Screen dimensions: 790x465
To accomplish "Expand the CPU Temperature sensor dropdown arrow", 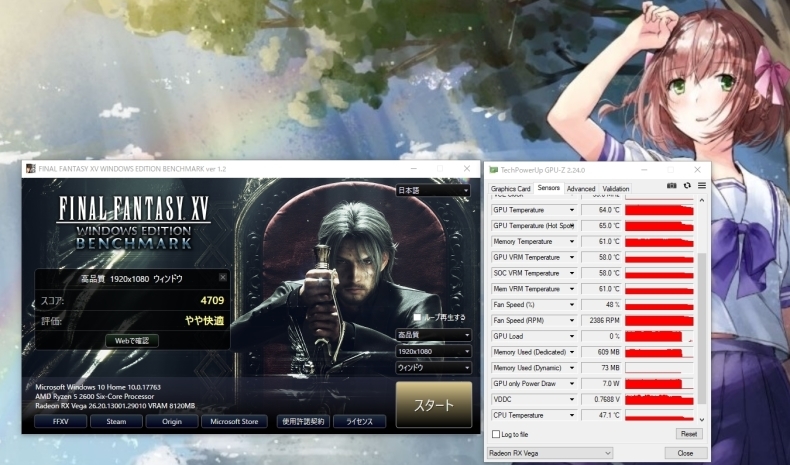I will pyautogui.click(x=572, y=415).
